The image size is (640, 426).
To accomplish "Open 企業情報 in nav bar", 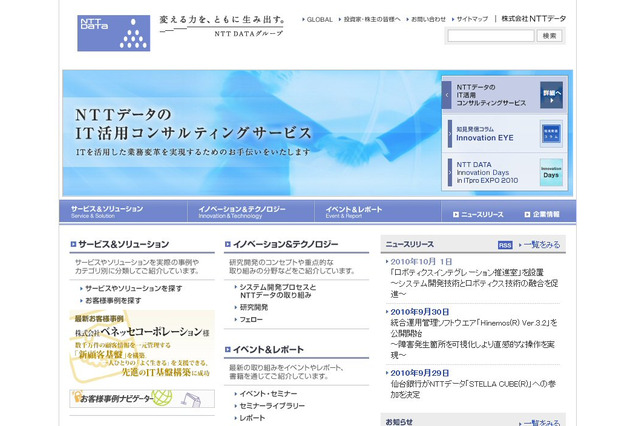I will [x=542, y=215].
